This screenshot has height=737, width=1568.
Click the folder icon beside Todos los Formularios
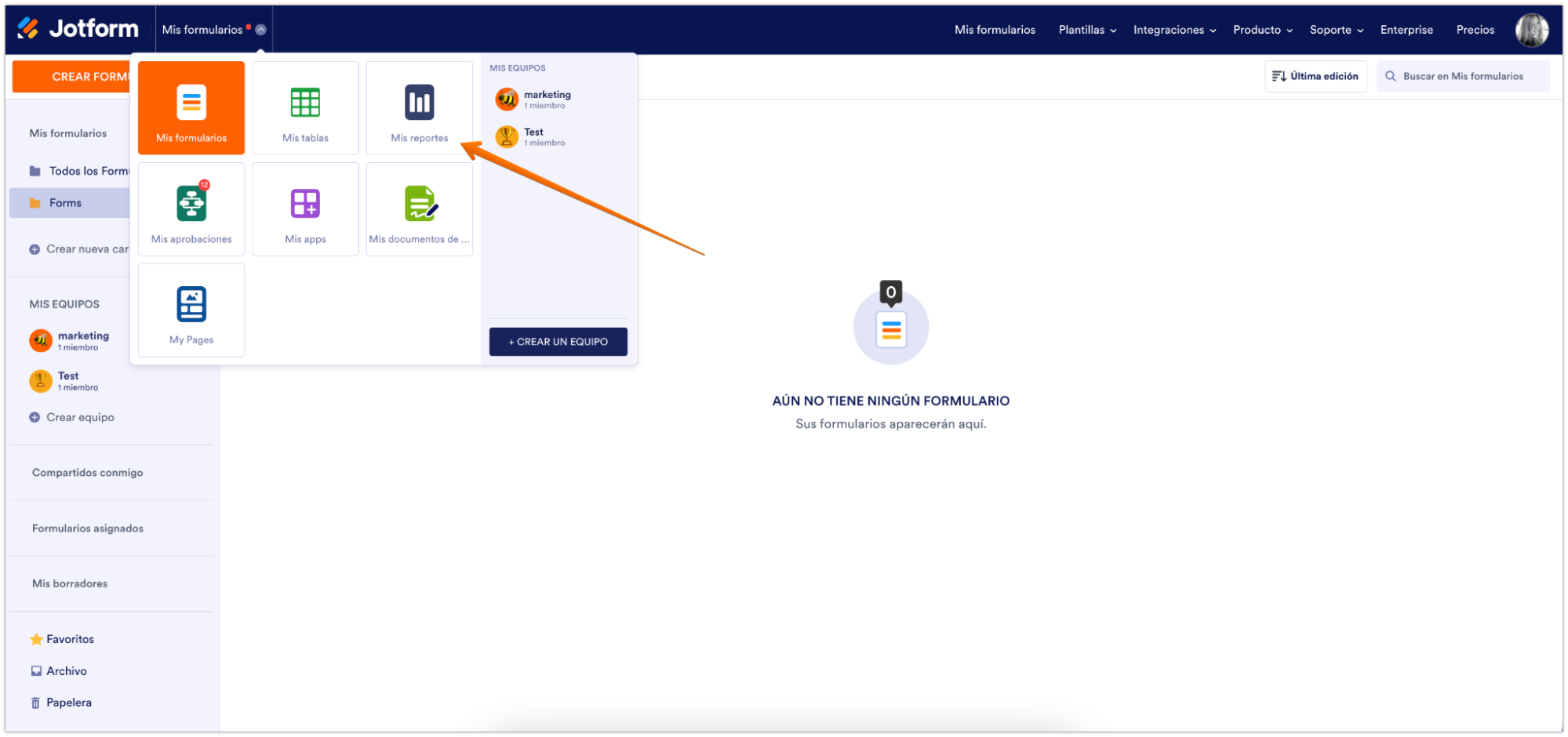click(35, 171)
